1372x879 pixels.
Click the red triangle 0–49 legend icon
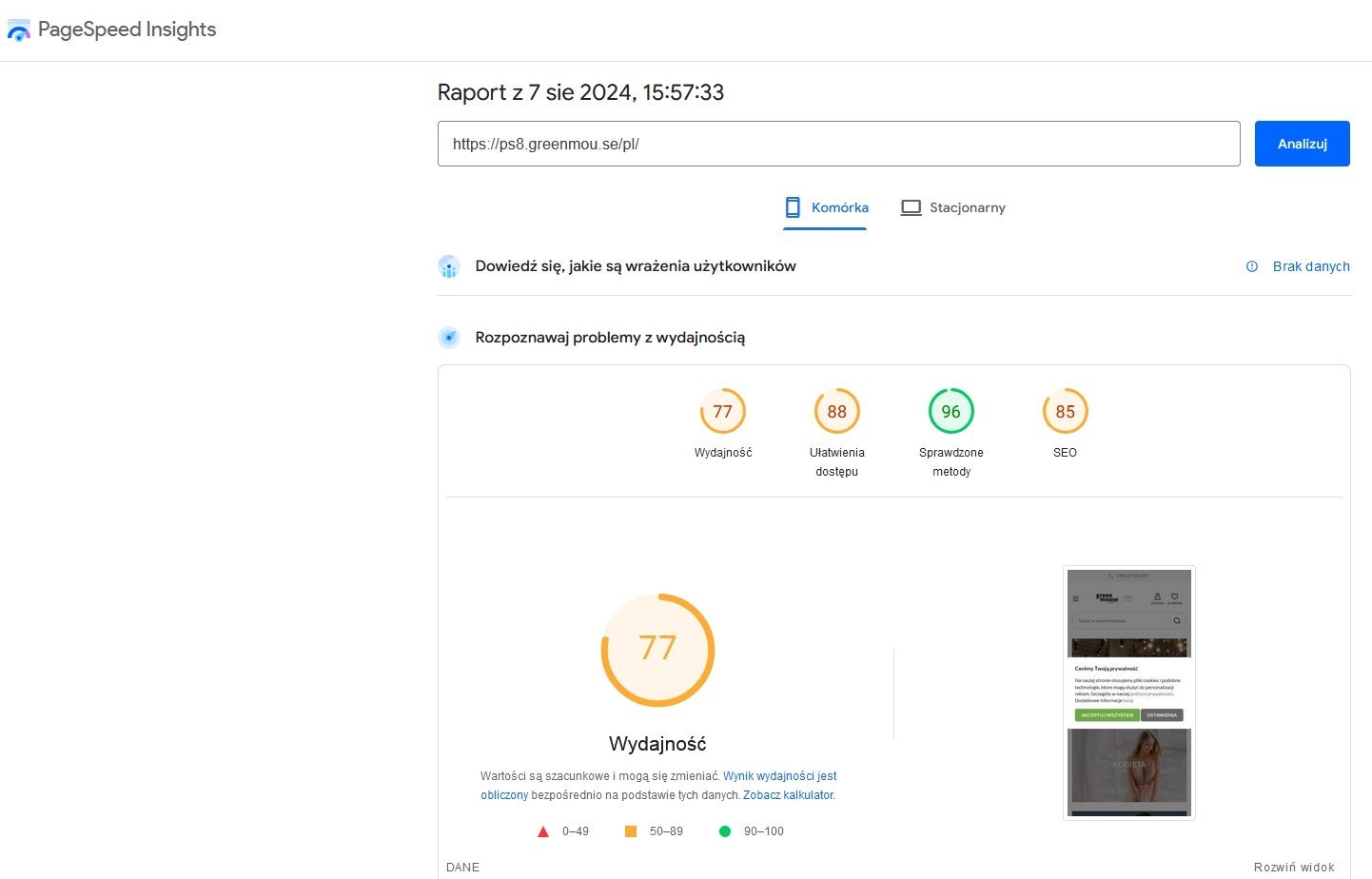[x=543, y=831]
